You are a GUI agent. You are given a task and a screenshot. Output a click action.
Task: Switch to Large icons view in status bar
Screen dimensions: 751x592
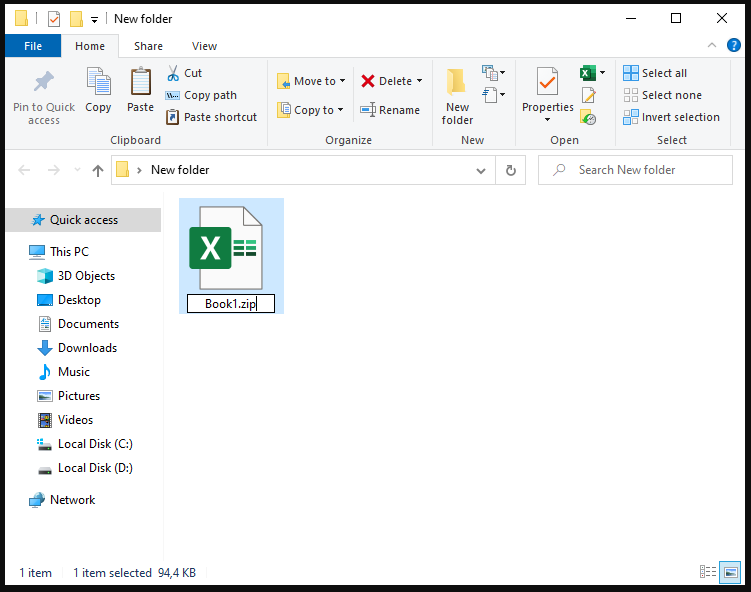(730, 572)
